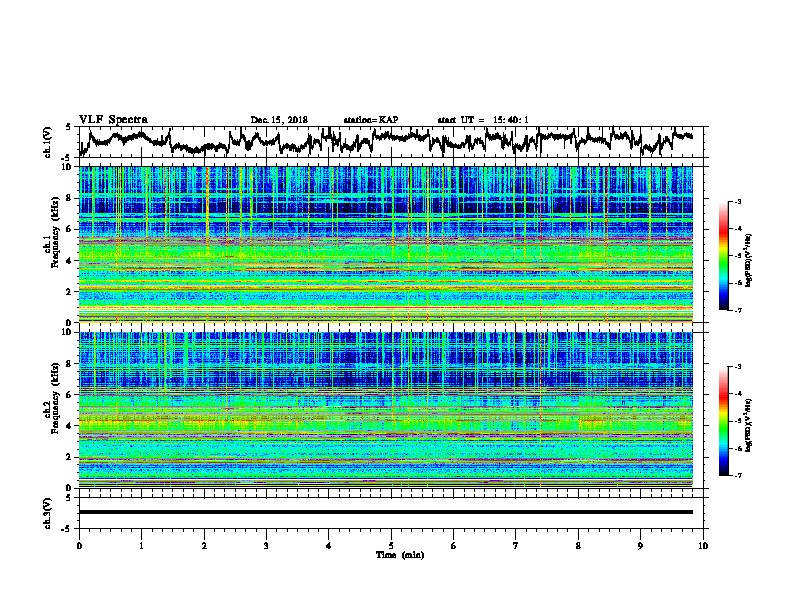This screenshot has height=612, width=792.
Task: Click the time axis tick label "5"
Action: point(391,546)
